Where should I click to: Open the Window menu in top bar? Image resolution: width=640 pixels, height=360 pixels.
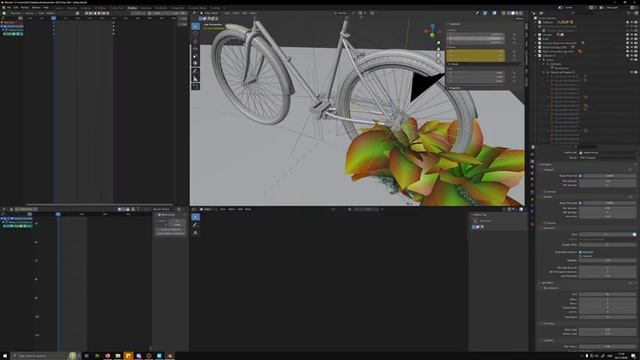tap(36, 7)
